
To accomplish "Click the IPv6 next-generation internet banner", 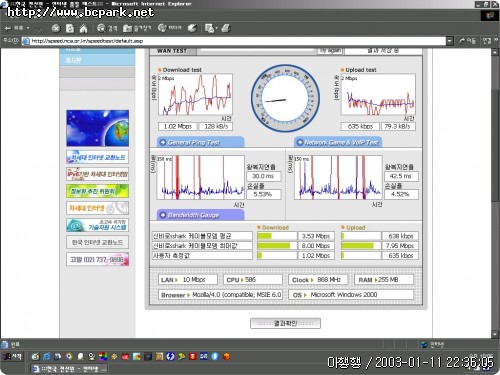I will [97, 174].
